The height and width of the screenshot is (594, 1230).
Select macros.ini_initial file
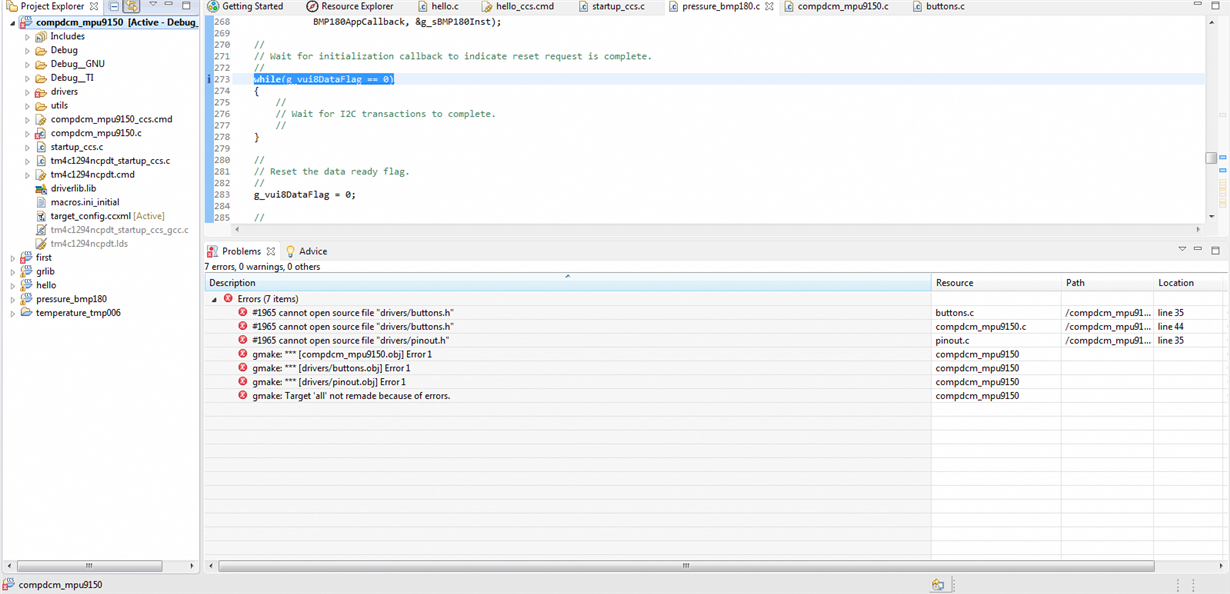pos(85,202)
